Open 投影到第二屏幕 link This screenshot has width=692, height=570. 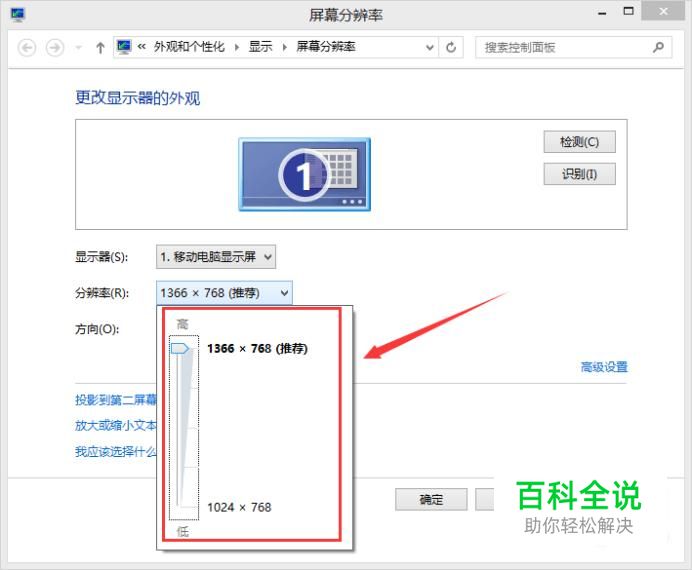116,400
